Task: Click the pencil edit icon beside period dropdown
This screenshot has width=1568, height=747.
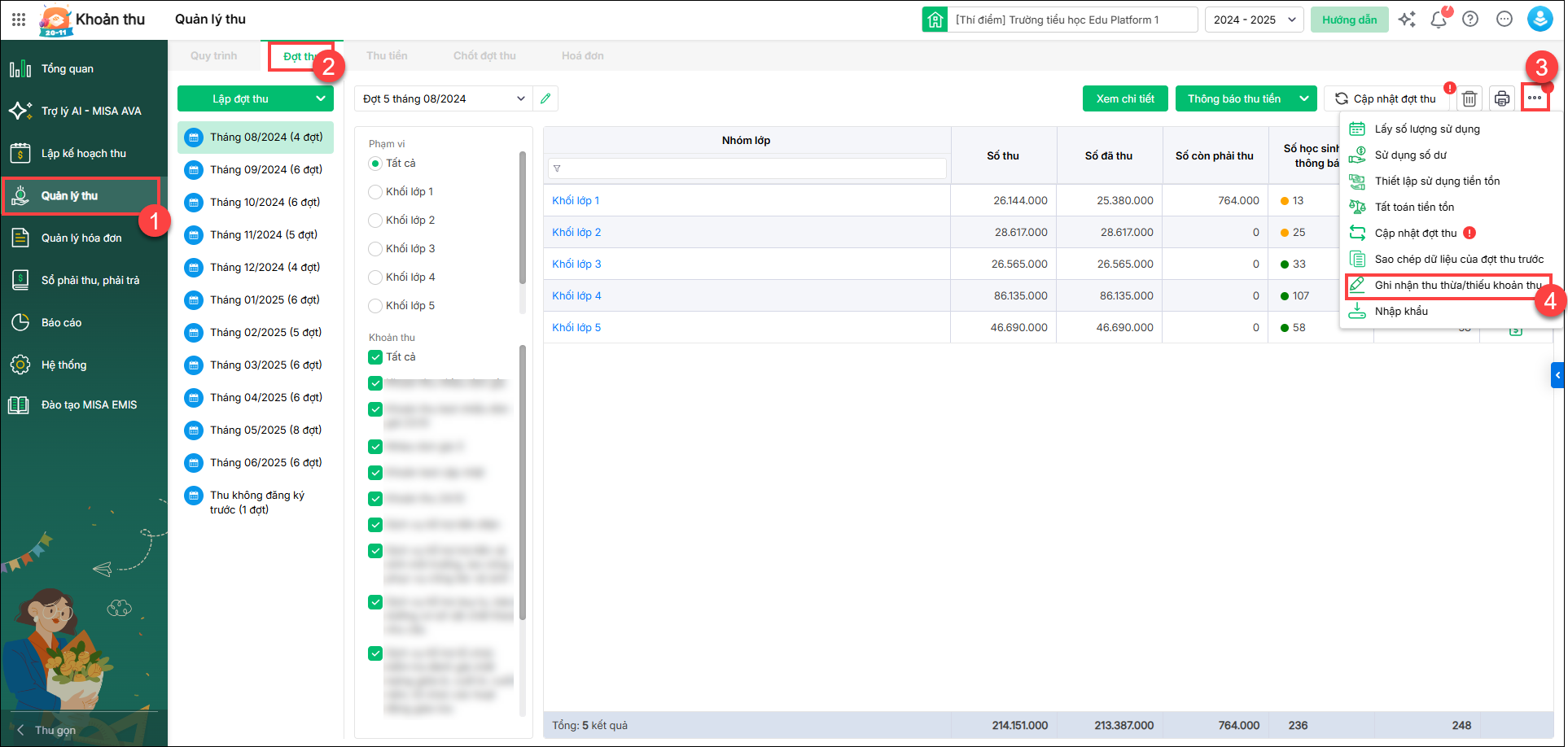Action: pyautogui.click(x=545, y=98)
